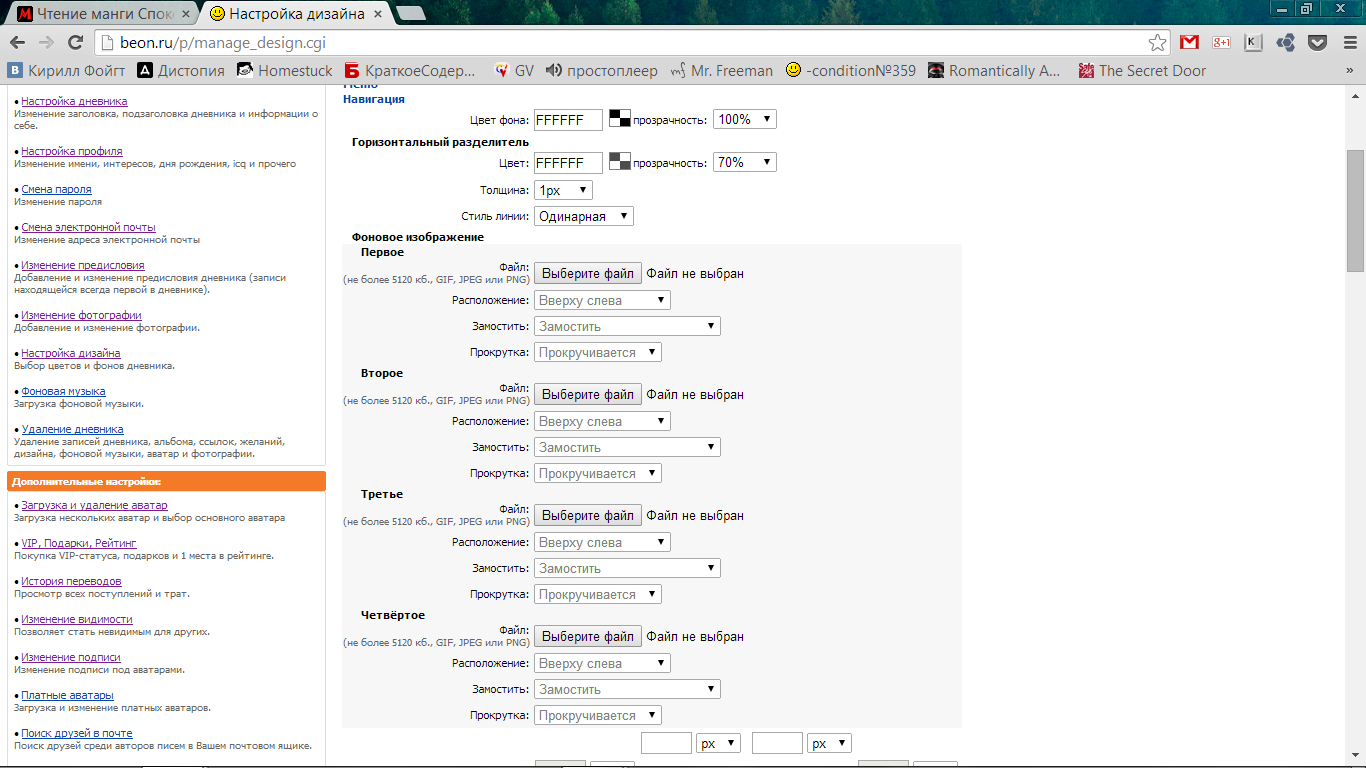Open the простоплеер bookmark
The image size is (1366, 768).
coord(601,71)
